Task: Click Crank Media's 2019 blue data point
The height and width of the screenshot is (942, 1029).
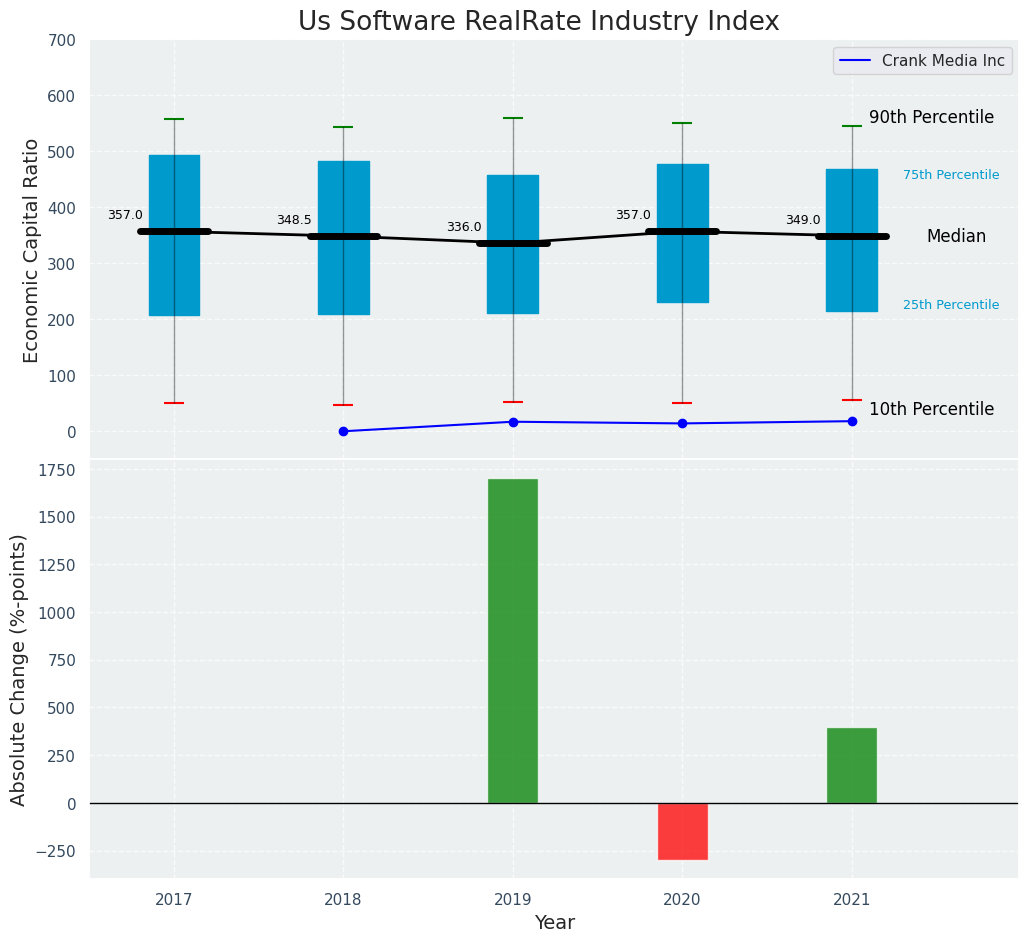Action: pos(513,422)
